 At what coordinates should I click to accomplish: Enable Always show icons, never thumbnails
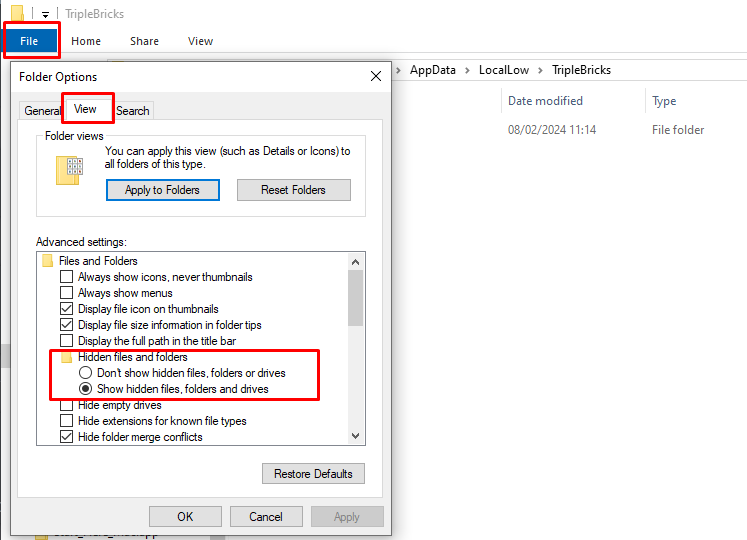[67, 277]
